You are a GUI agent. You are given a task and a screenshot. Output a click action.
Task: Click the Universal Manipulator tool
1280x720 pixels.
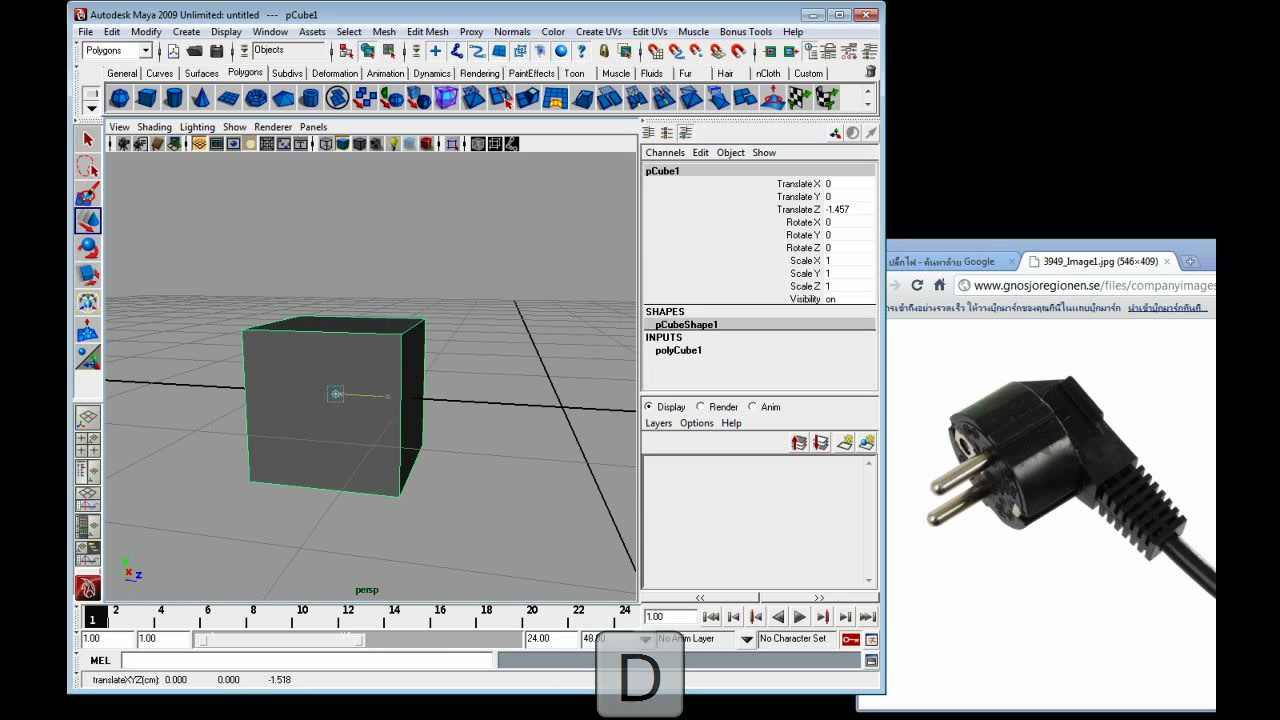(x=88, y=302)
